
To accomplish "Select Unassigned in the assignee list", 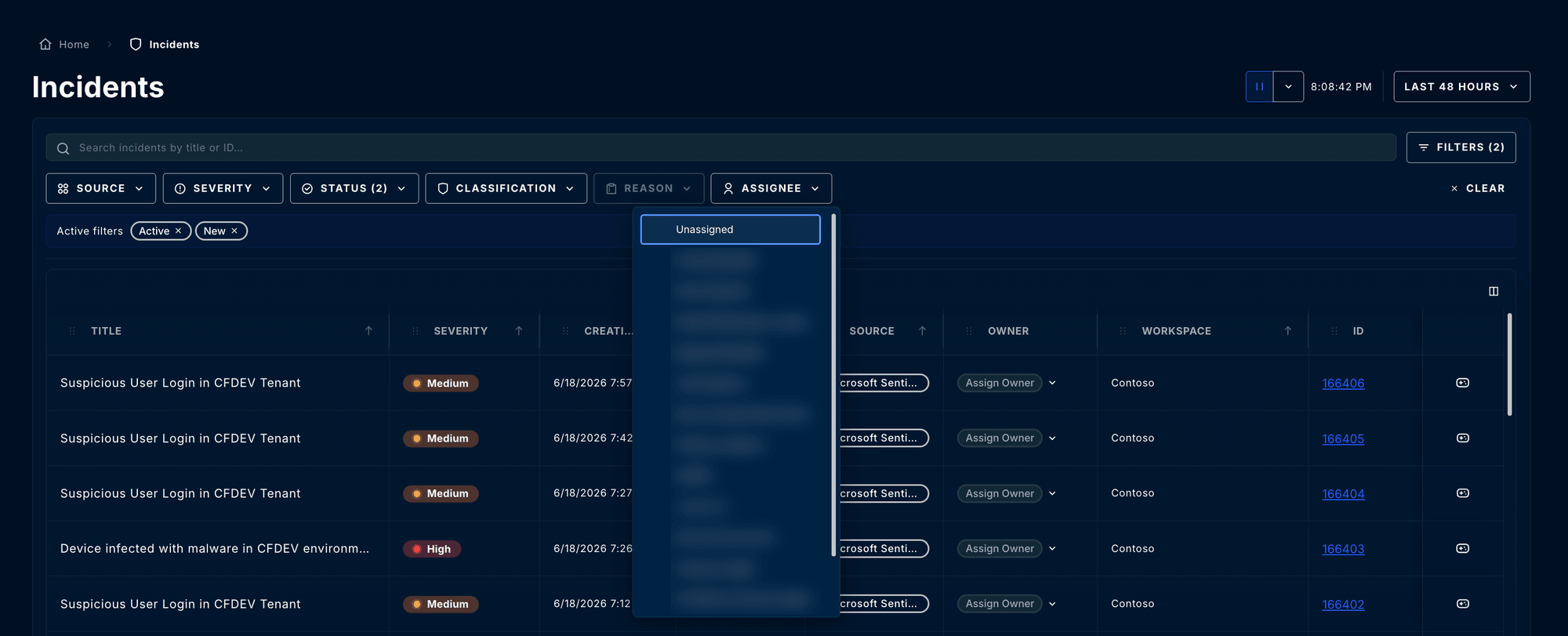I will (x=730, y=229).
